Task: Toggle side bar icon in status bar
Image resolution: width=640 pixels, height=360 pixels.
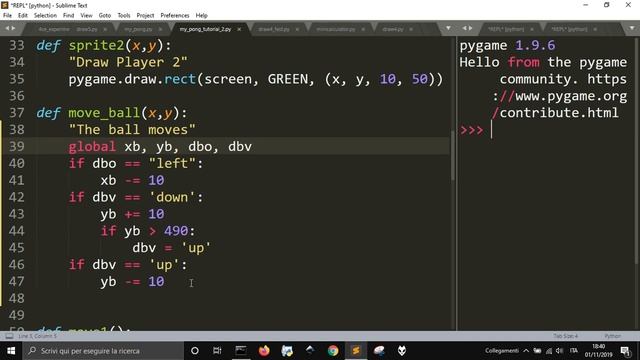Action: (x=9, y=336)
